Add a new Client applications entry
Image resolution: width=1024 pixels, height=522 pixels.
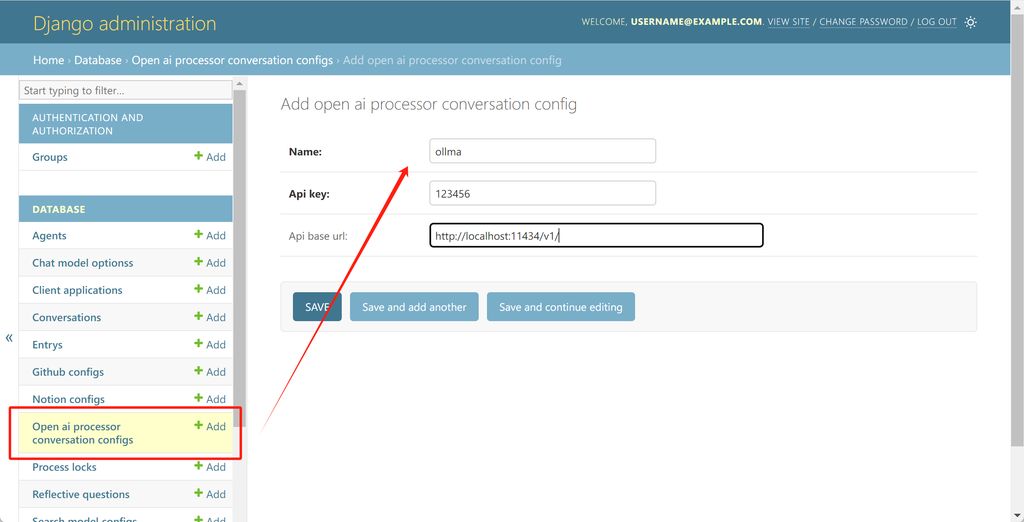pyautogui.click(x=210, y=290)
